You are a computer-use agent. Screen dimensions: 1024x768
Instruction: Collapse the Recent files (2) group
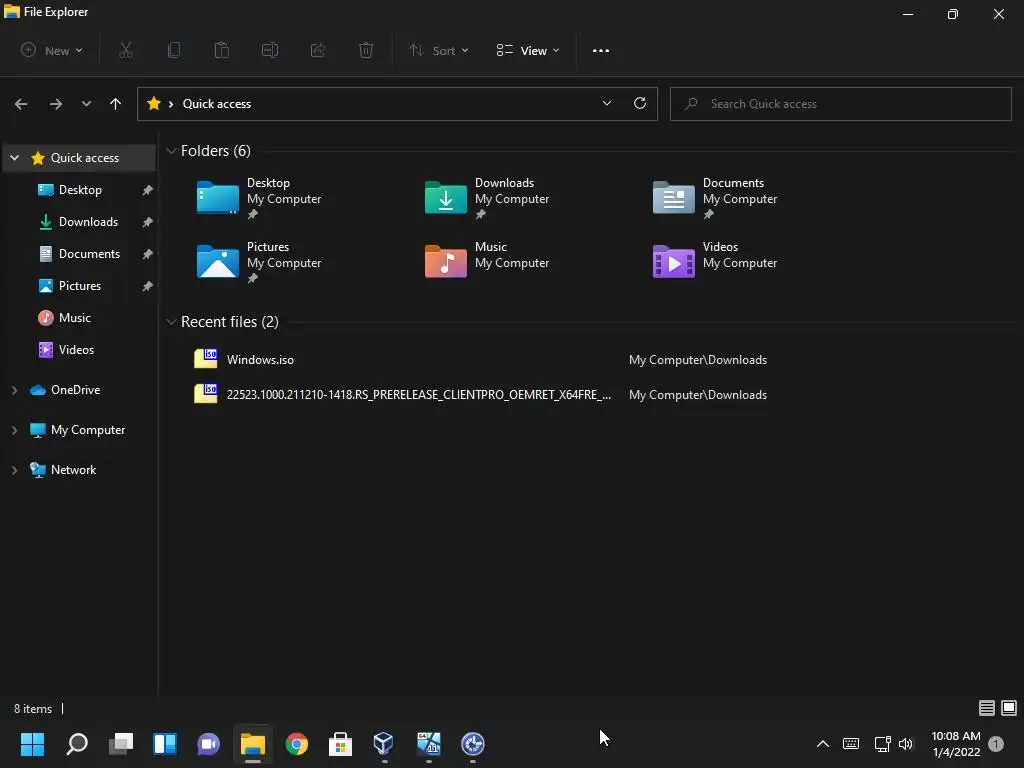(x=171, y=322)
